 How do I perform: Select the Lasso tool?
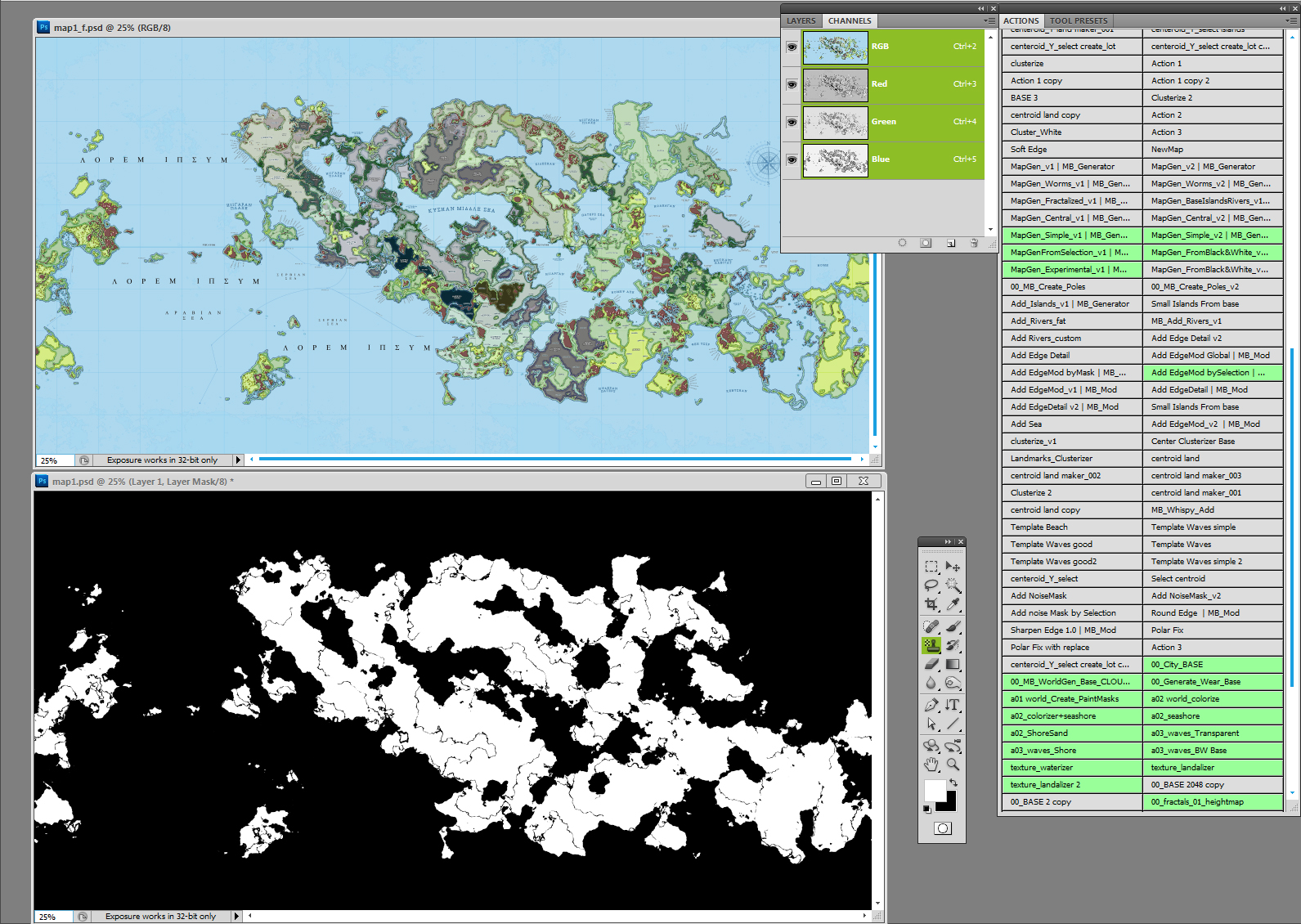point(931,585)
